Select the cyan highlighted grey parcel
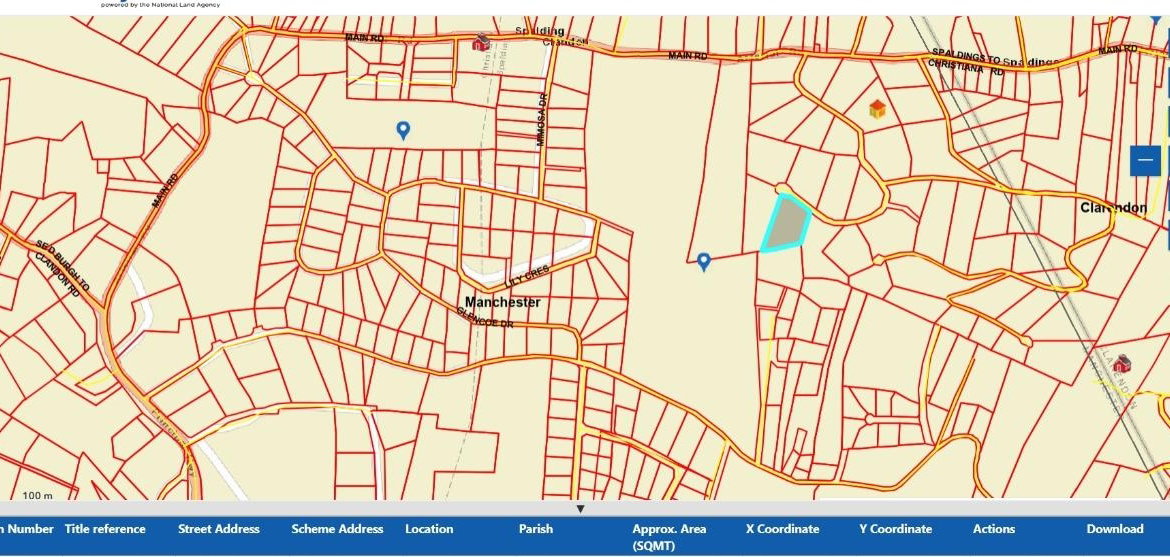The width and height of the screenshot is (1170, 557). [788, 224]
